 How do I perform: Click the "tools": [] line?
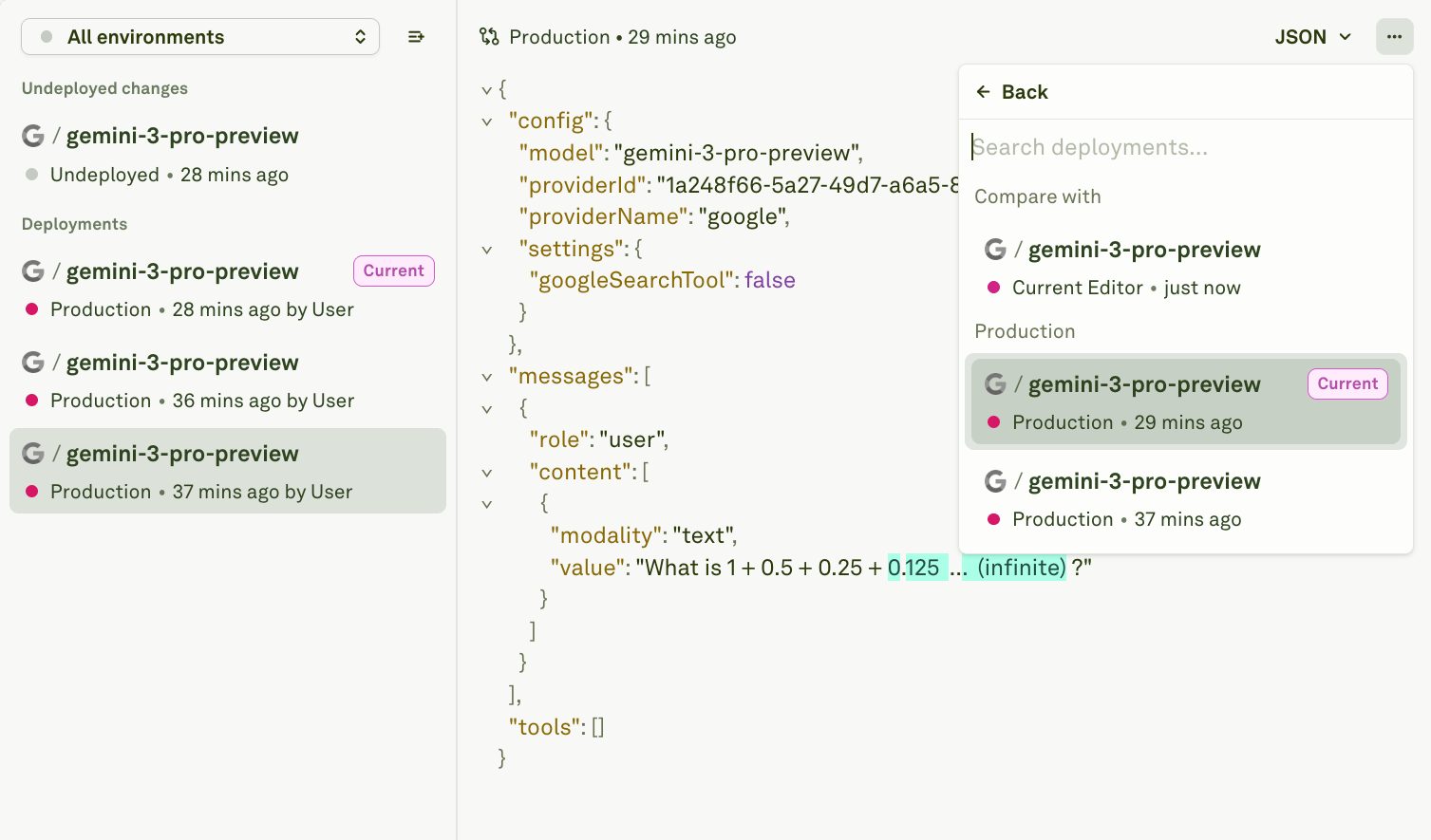pyautogui.click(x=556, y=727)
